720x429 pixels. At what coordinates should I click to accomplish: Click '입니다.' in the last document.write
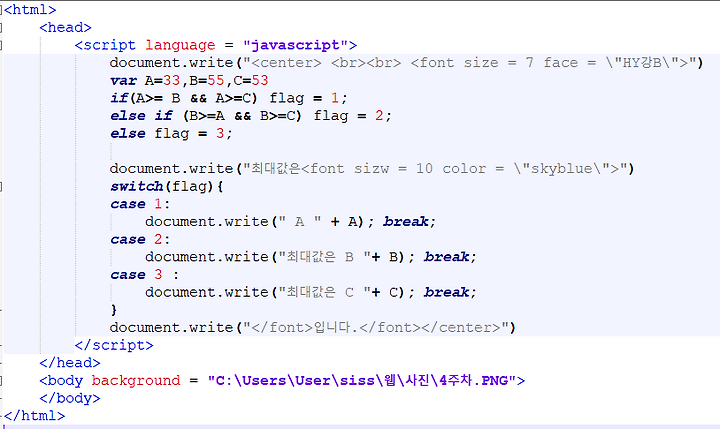(335, 327)
